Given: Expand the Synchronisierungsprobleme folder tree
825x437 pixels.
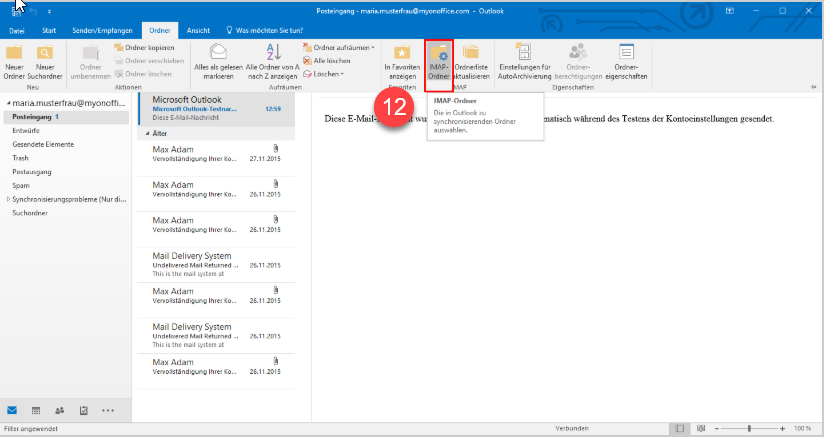Looking at the screenshot, I should (x=9, y=199).
